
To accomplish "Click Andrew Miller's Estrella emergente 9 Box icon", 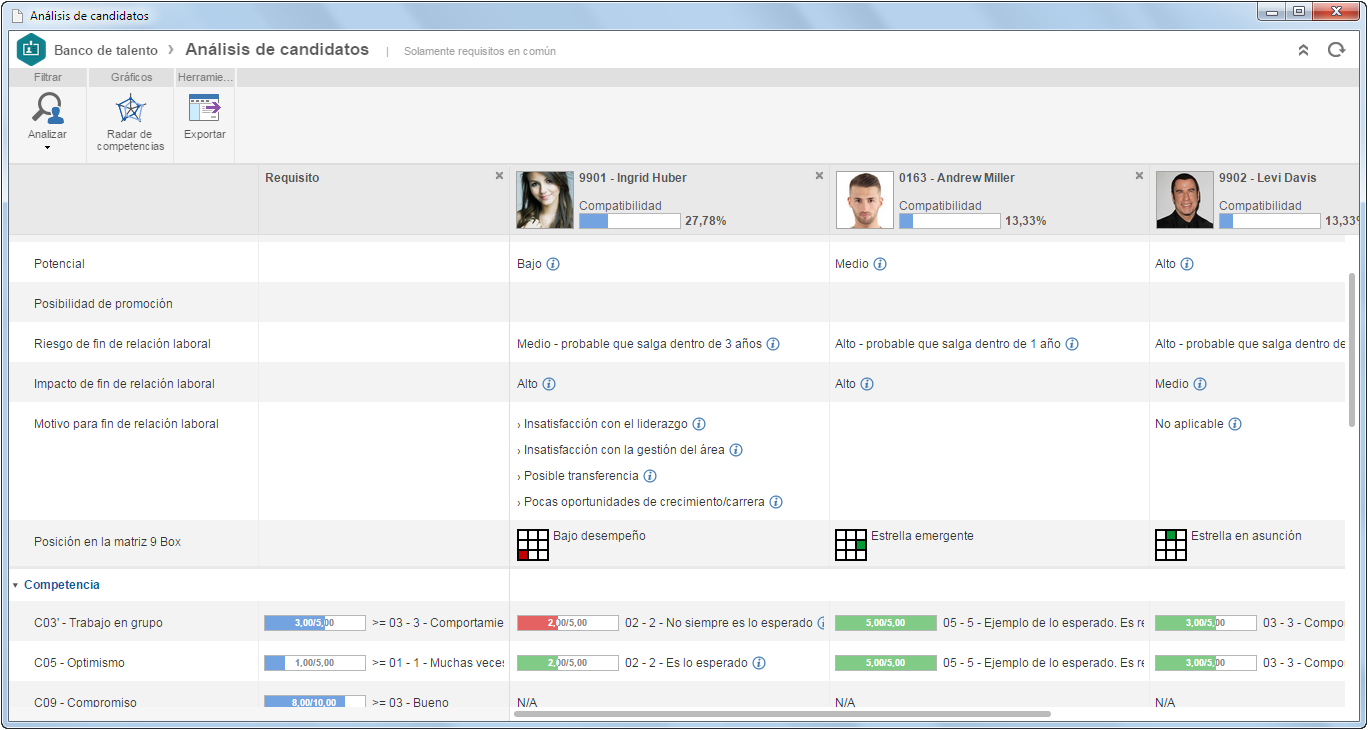I will coord(851,545).
